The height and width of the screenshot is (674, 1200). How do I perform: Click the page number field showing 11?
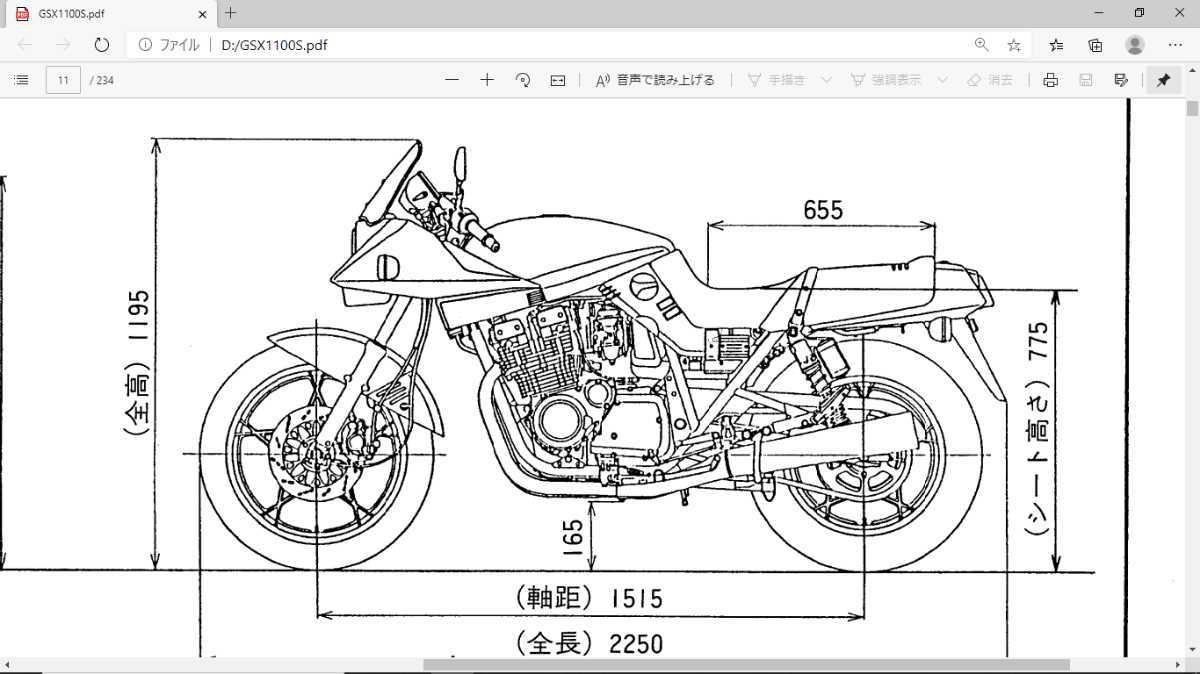pos(63,80)
